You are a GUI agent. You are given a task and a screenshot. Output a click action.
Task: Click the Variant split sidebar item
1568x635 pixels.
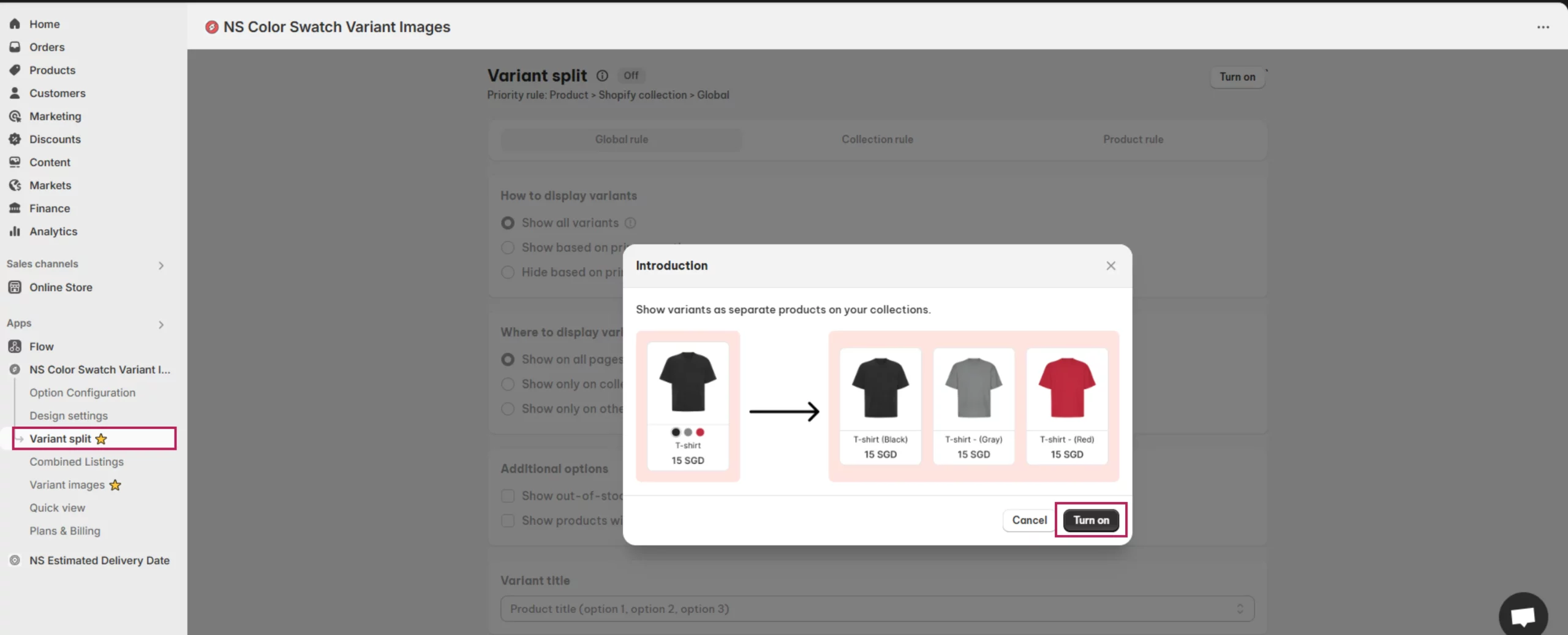[94, 439]
